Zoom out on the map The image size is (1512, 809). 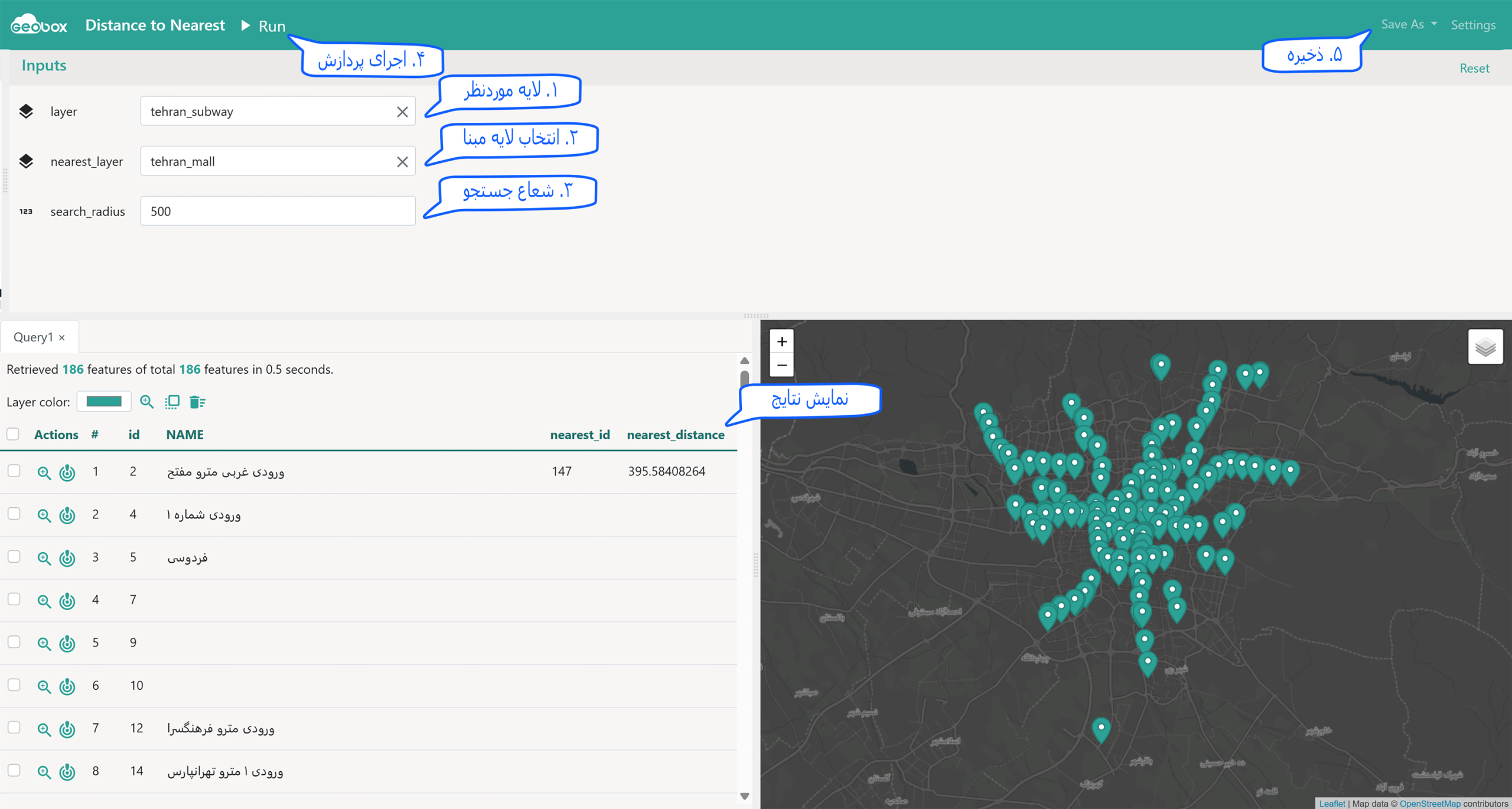coord(781,365)
